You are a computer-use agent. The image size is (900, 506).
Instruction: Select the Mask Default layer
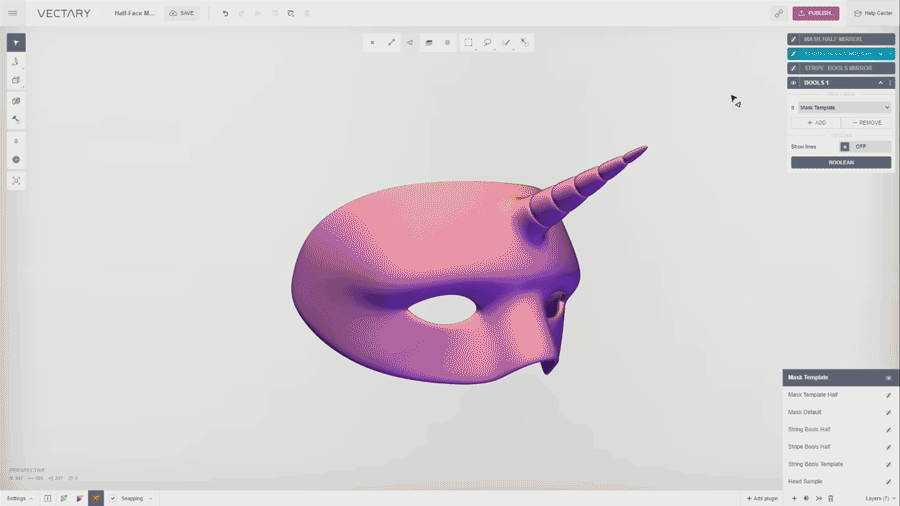[805, 412]
